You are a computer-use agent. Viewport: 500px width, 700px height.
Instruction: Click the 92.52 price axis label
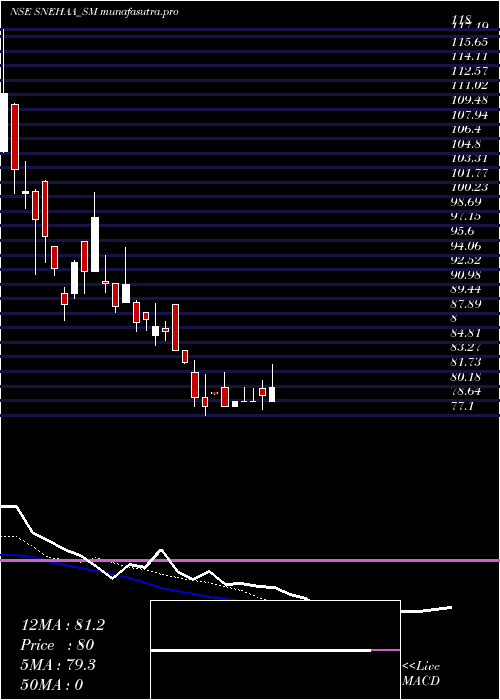click(466, 260)
